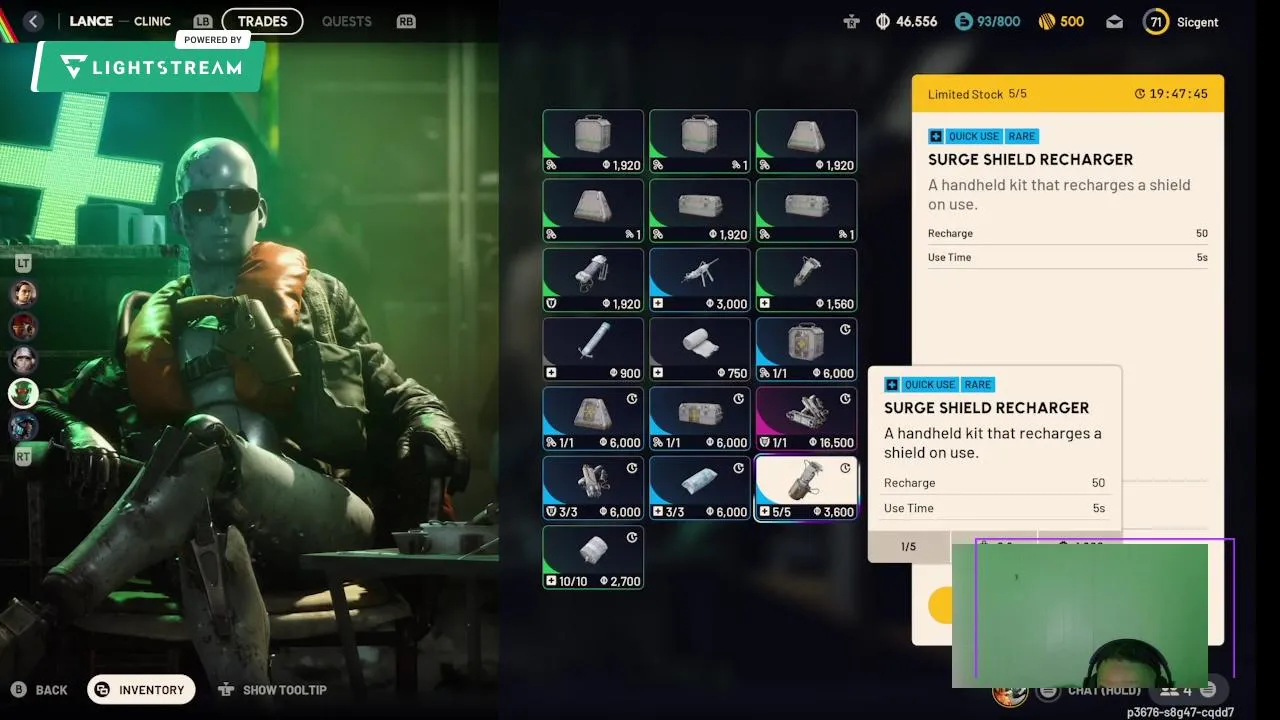Select the 10/10 item priced 2,700

[593, 557]
